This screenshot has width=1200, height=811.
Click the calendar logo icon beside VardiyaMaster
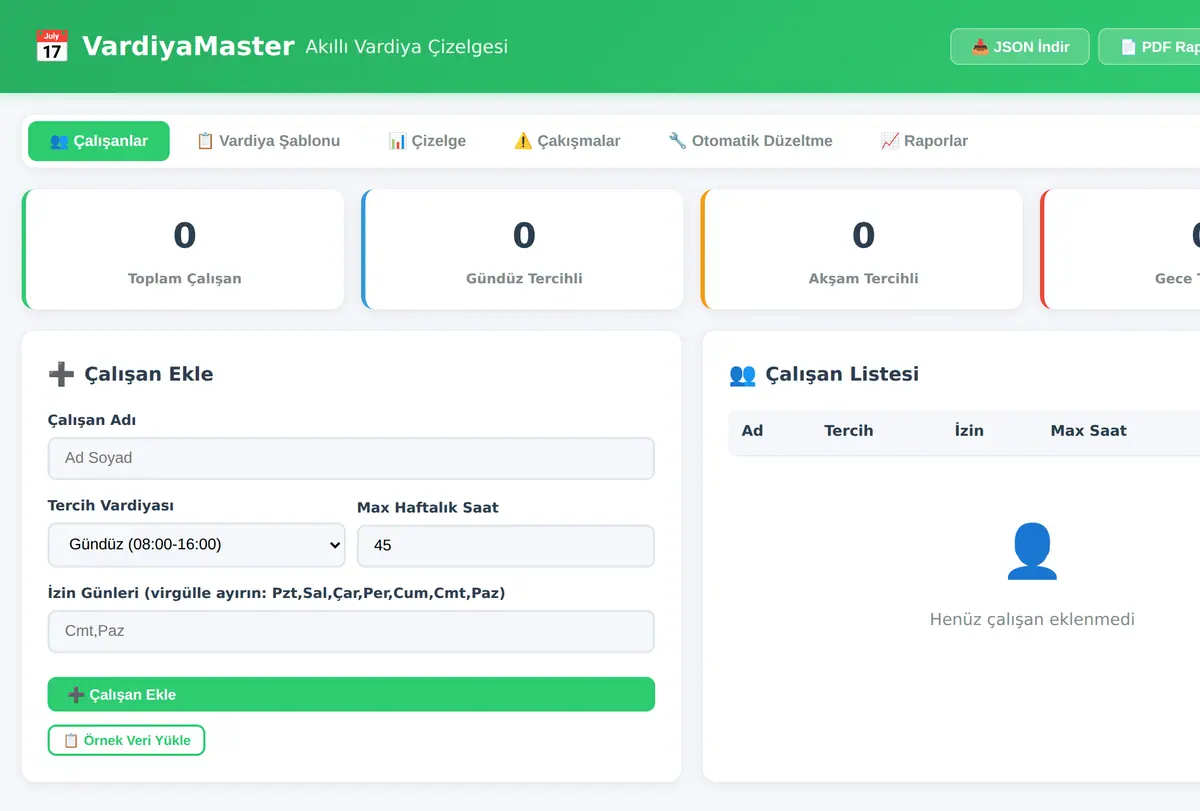point(52,46)
